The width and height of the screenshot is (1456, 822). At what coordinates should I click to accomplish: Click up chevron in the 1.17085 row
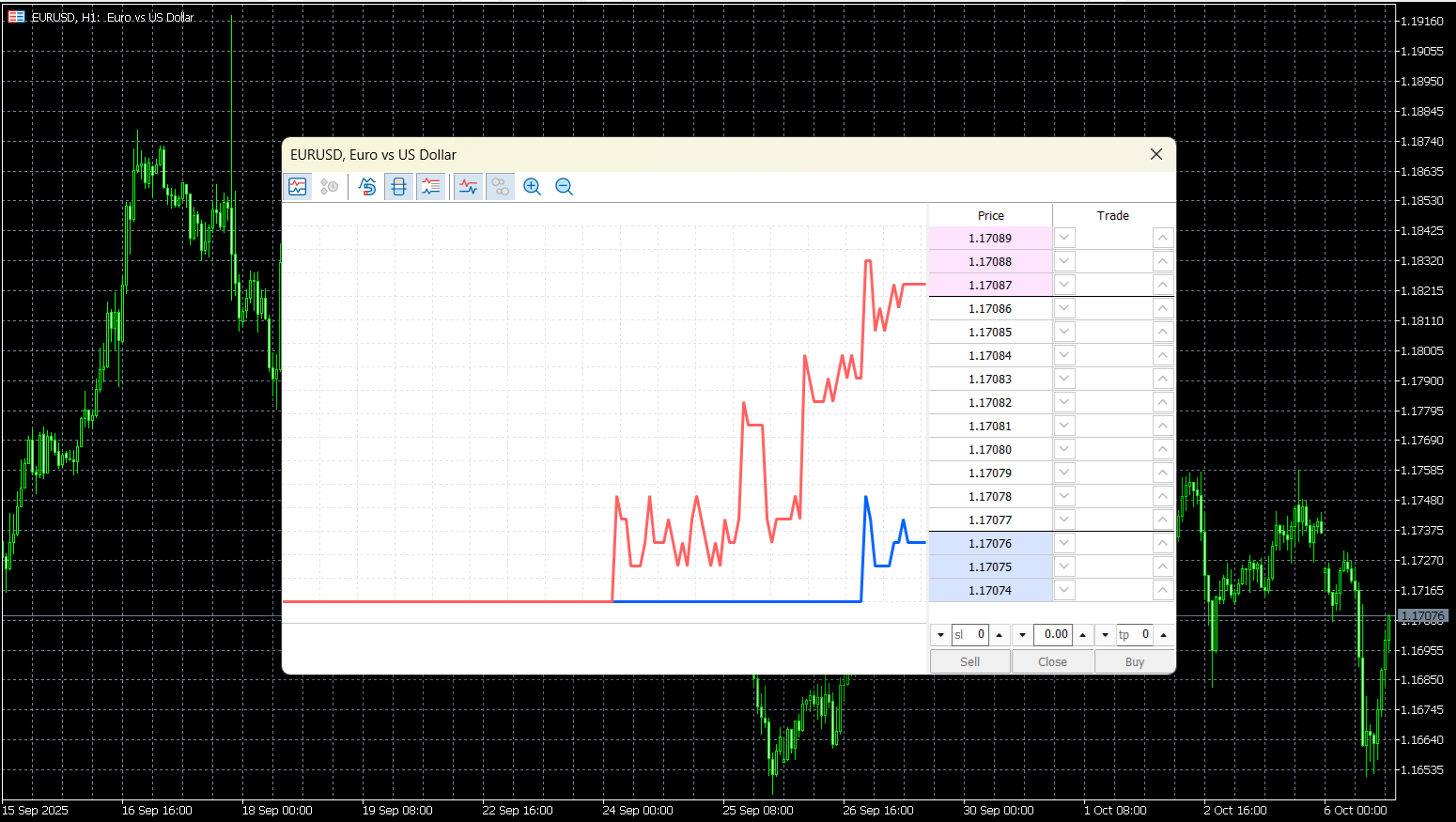coord(1163,332)
